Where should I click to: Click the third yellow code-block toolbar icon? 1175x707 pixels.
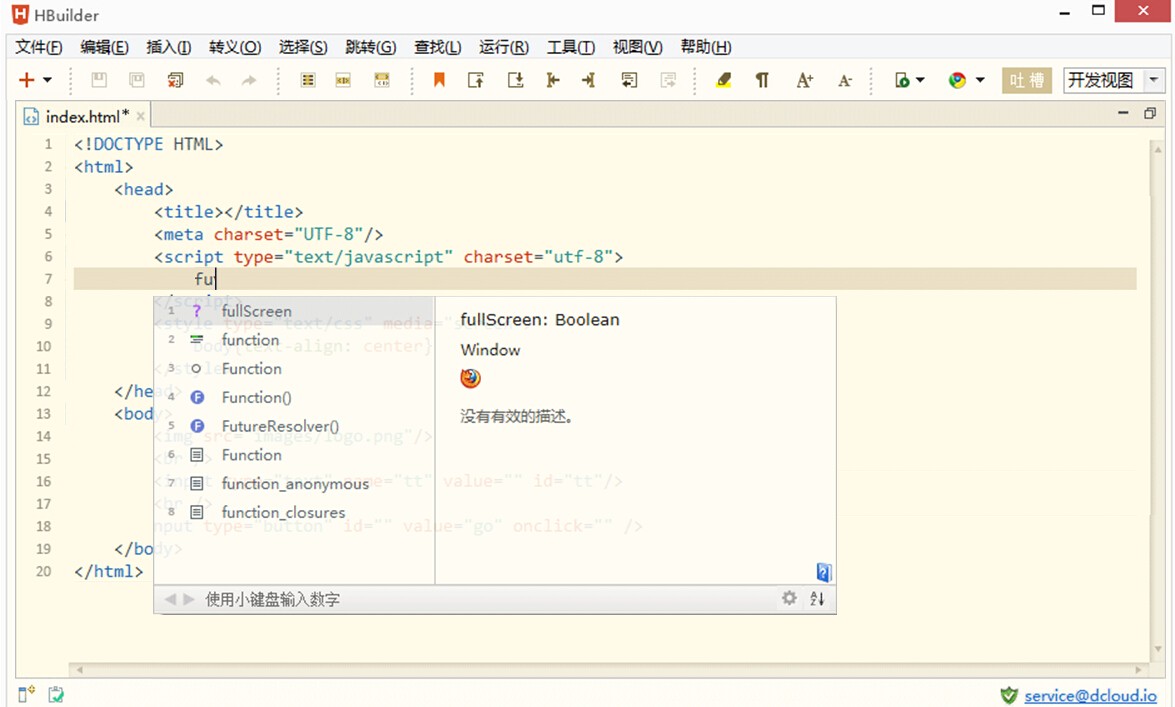[382, 79]
